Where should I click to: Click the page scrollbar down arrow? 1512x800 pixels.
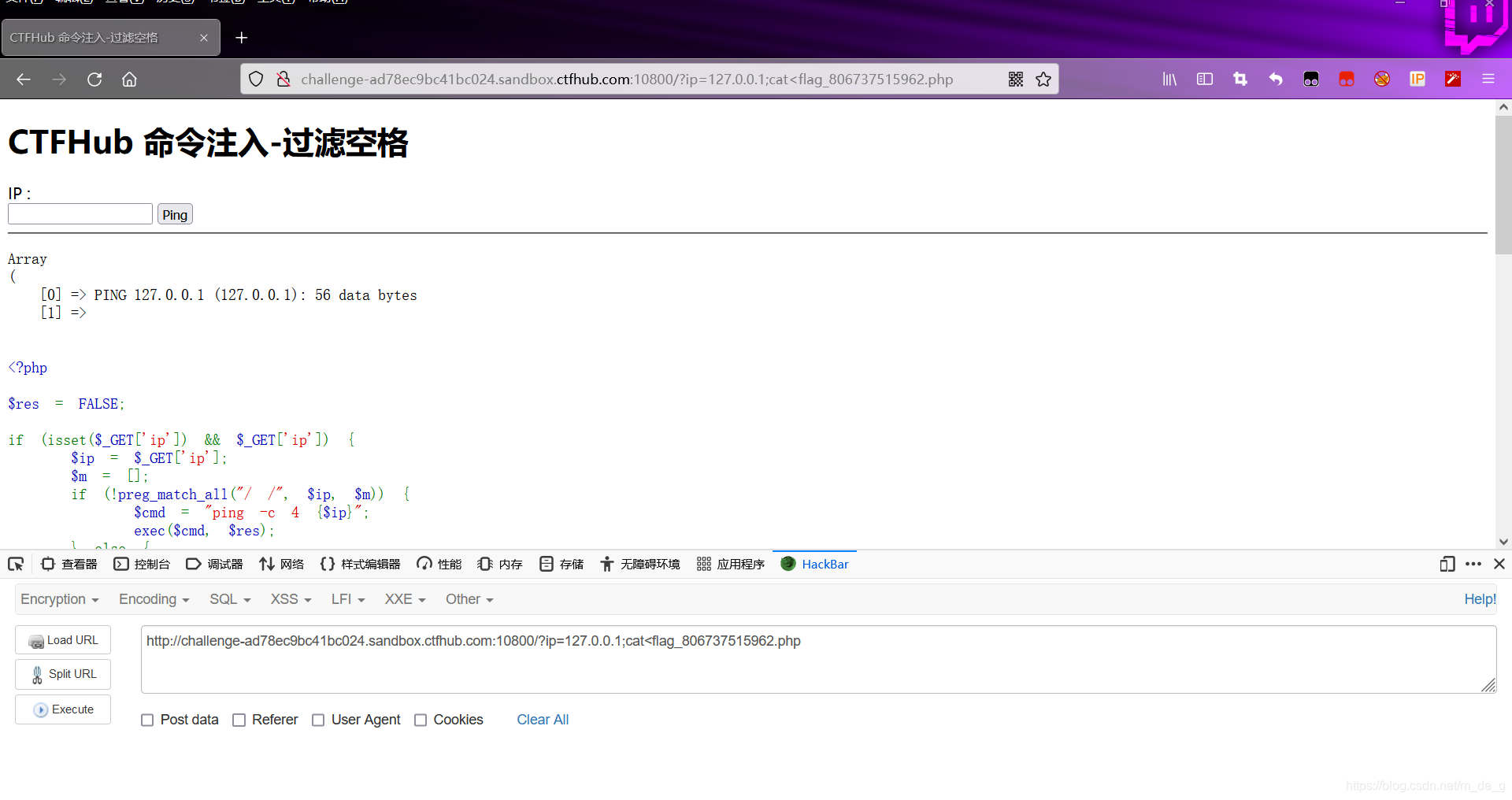pos(1503,542)
